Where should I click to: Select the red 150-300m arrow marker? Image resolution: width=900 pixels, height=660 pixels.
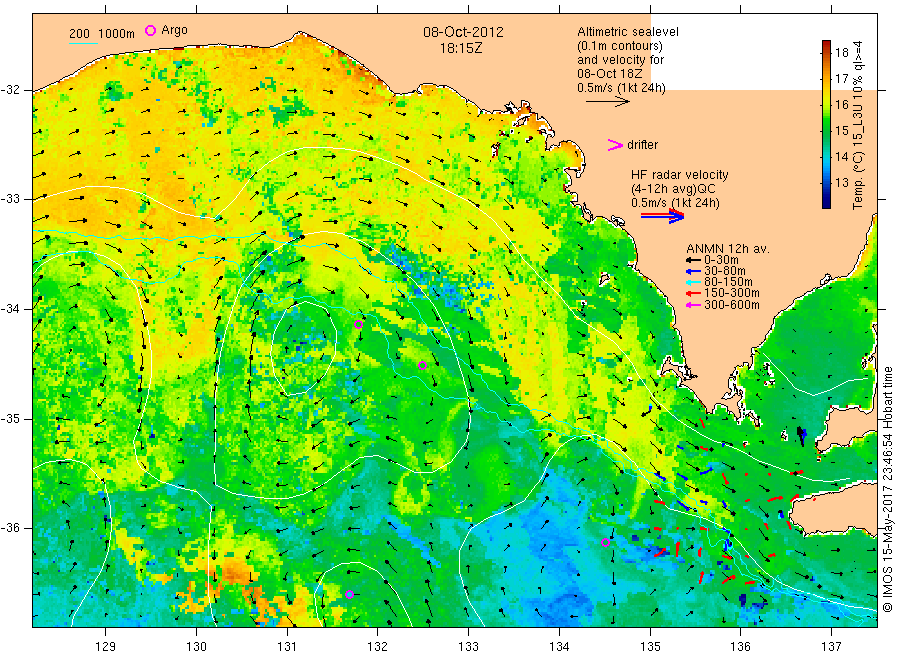tap(693, 293)
